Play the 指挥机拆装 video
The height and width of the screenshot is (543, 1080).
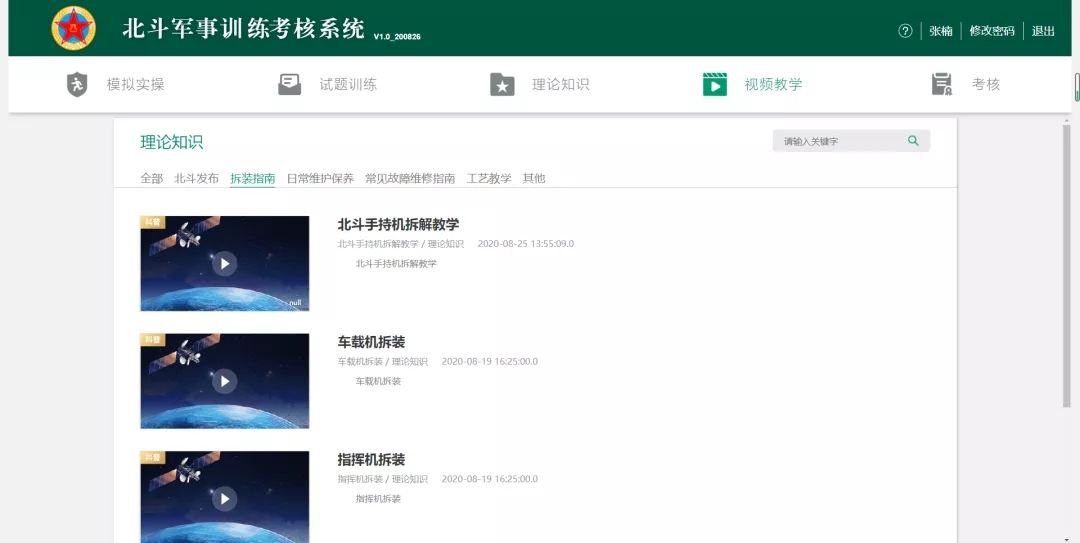pos(225,497)
